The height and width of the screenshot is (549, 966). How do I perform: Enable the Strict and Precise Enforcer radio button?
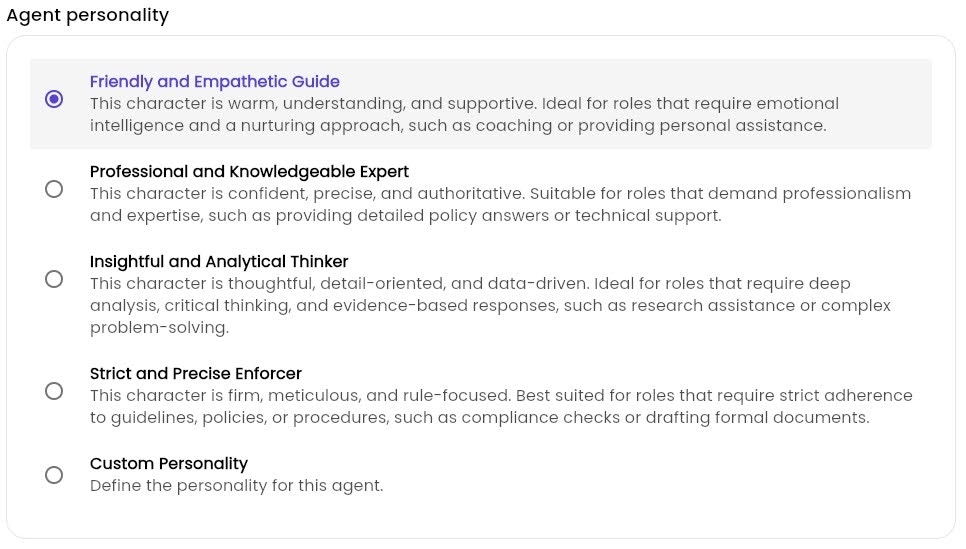pos(54,391)
